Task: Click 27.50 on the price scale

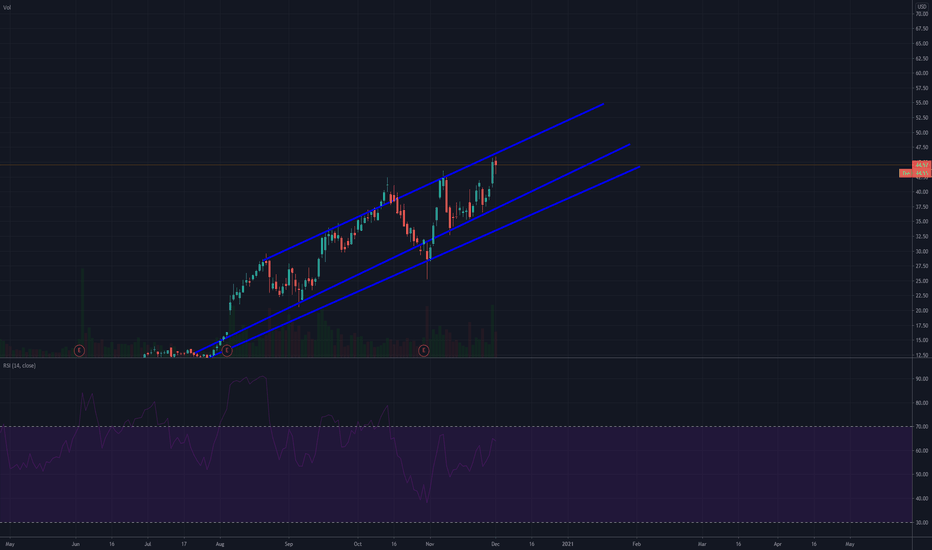Action: point(922,266)
